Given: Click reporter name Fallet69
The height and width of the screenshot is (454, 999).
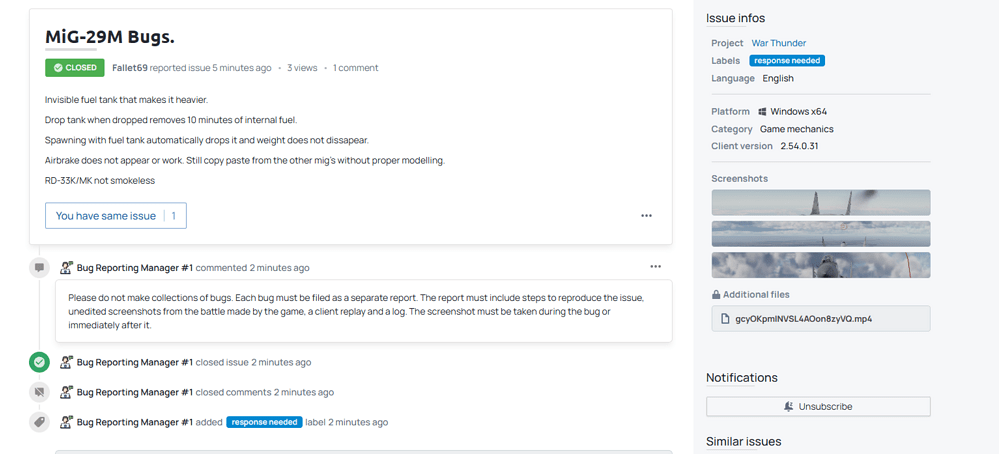Looking at the screenshot, I should pos(131,68).
